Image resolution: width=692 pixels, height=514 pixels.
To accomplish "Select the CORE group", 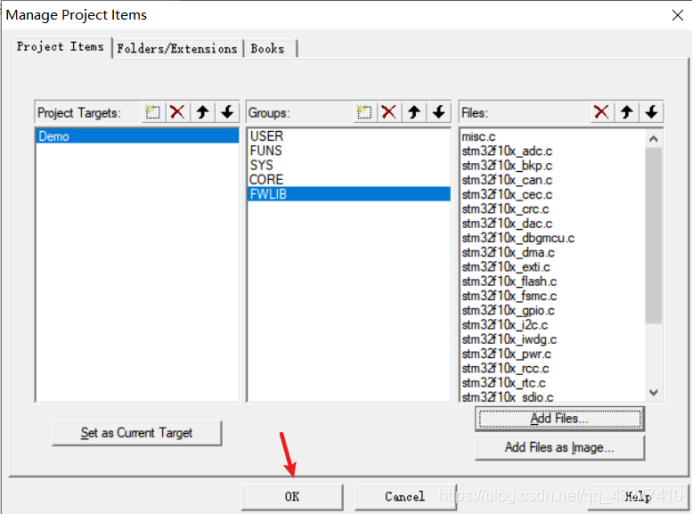I will click(349, 180).
